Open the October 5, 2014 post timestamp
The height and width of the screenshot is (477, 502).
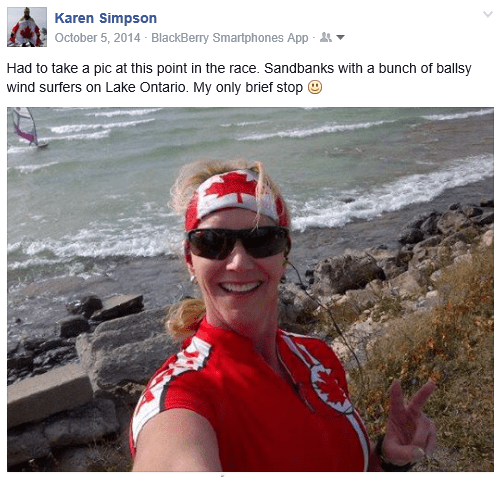pos(97,38)
